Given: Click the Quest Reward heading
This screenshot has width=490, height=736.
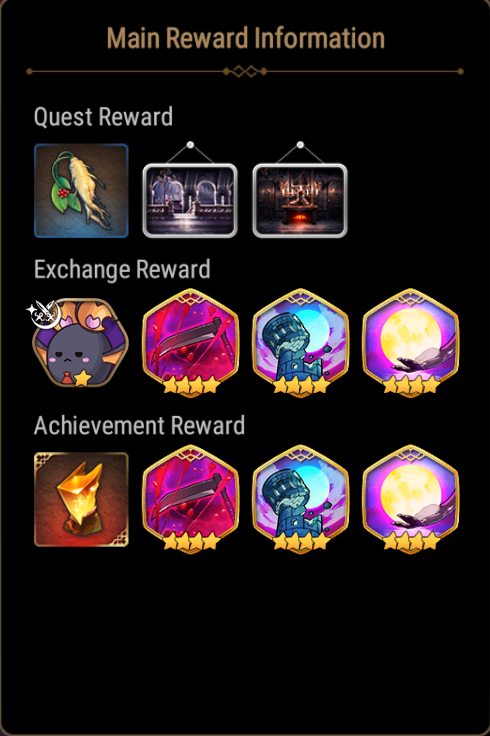Looking at the screenshot, I should [103, 117].
